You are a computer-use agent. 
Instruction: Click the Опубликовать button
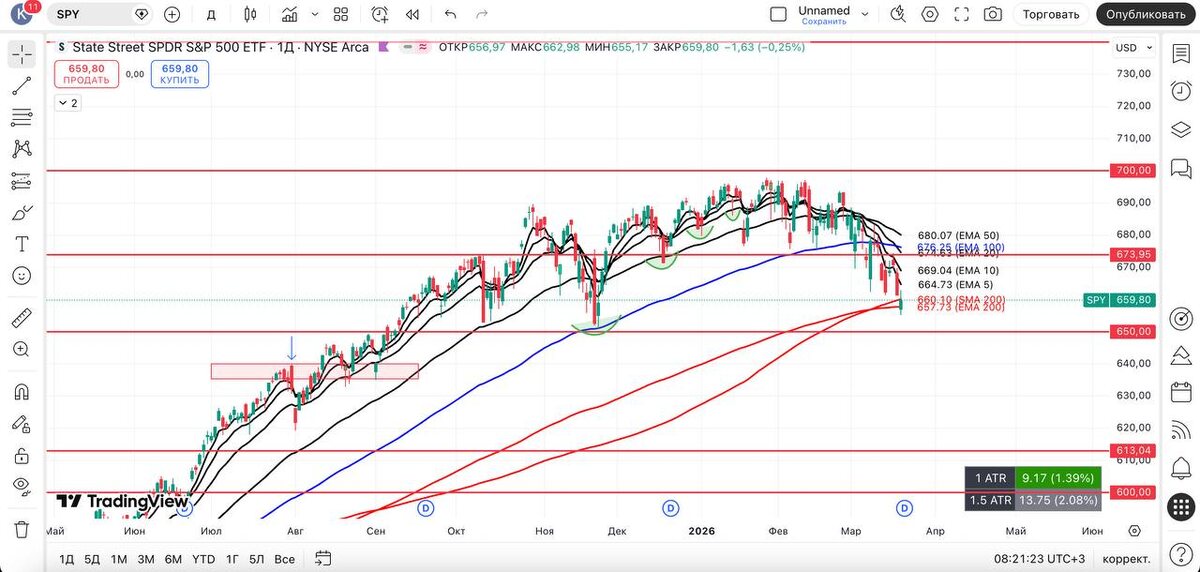[1147, 14]
